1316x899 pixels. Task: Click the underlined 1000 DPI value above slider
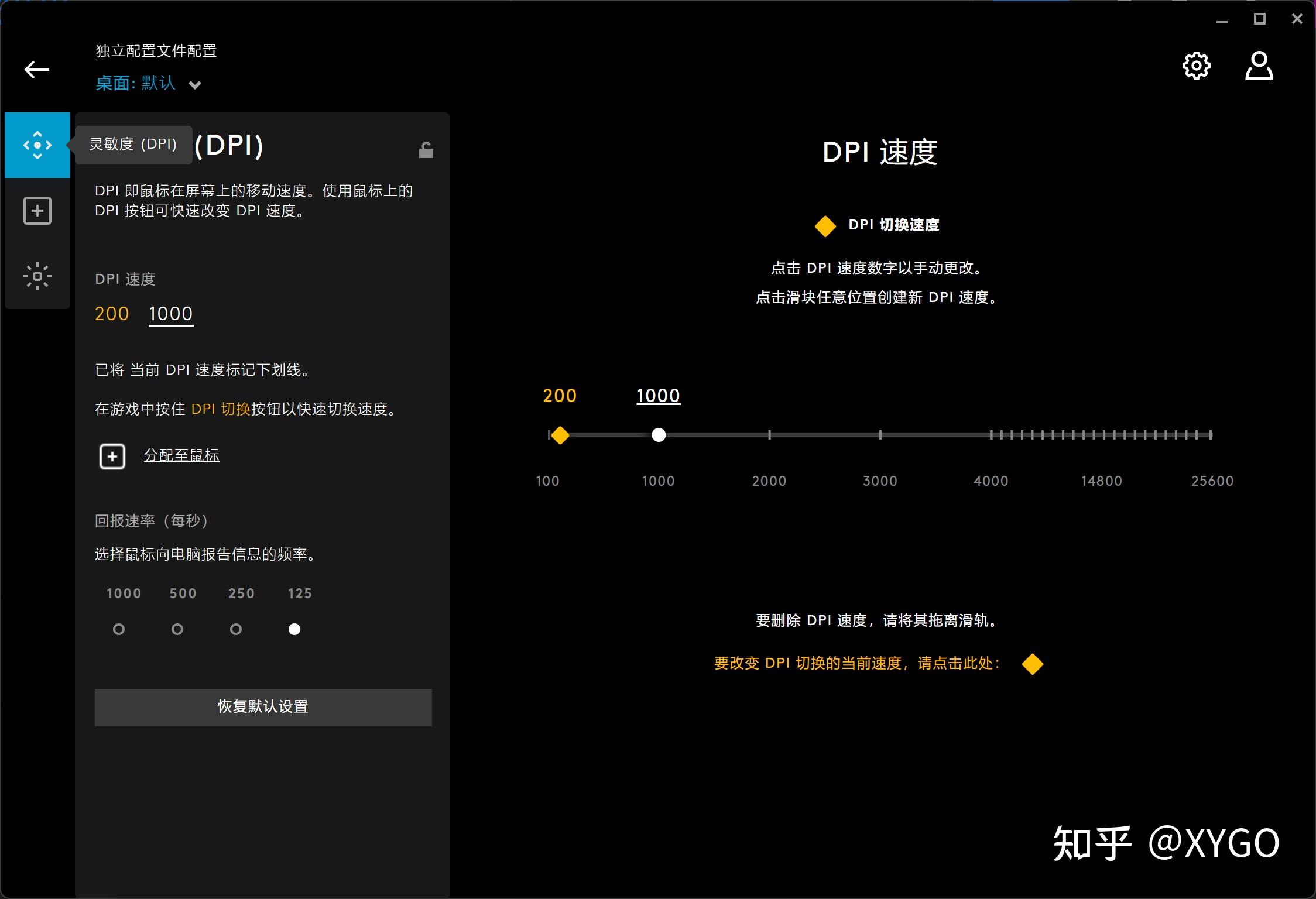[x=658, y=396]
